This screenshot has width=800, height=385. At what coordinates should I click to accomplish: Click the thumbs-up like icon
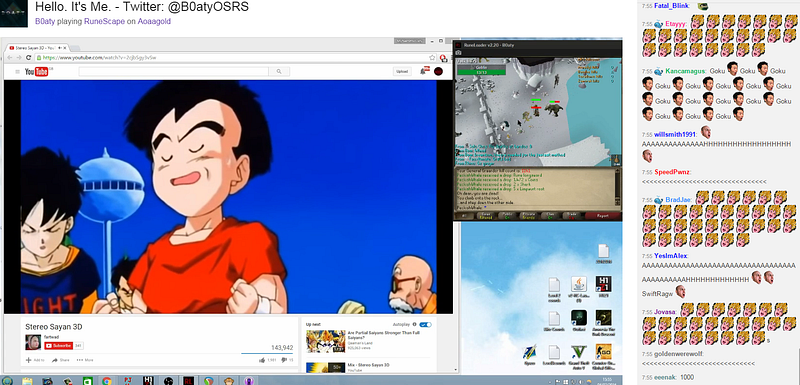click(x=262, y=360)
